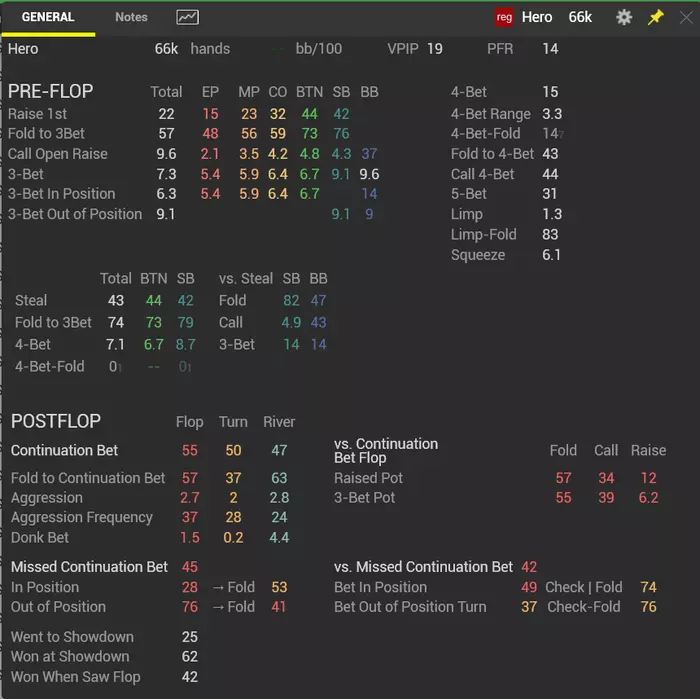Click the bb/100 label
700x699 pixels.
click(x=319, y=49)
